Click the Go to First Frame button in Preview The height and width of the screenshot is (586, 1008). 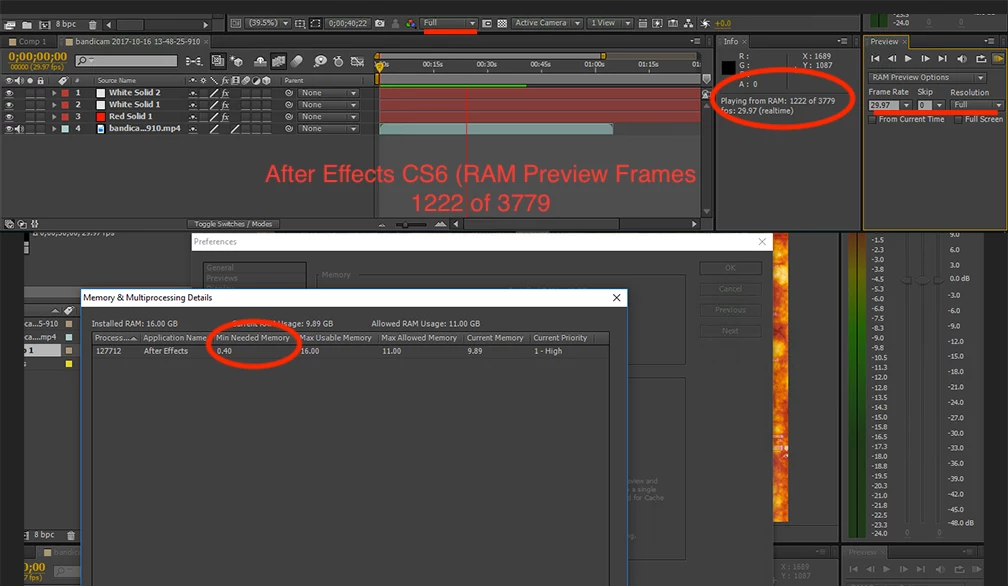pyautogui.click(x=875, y=58)
